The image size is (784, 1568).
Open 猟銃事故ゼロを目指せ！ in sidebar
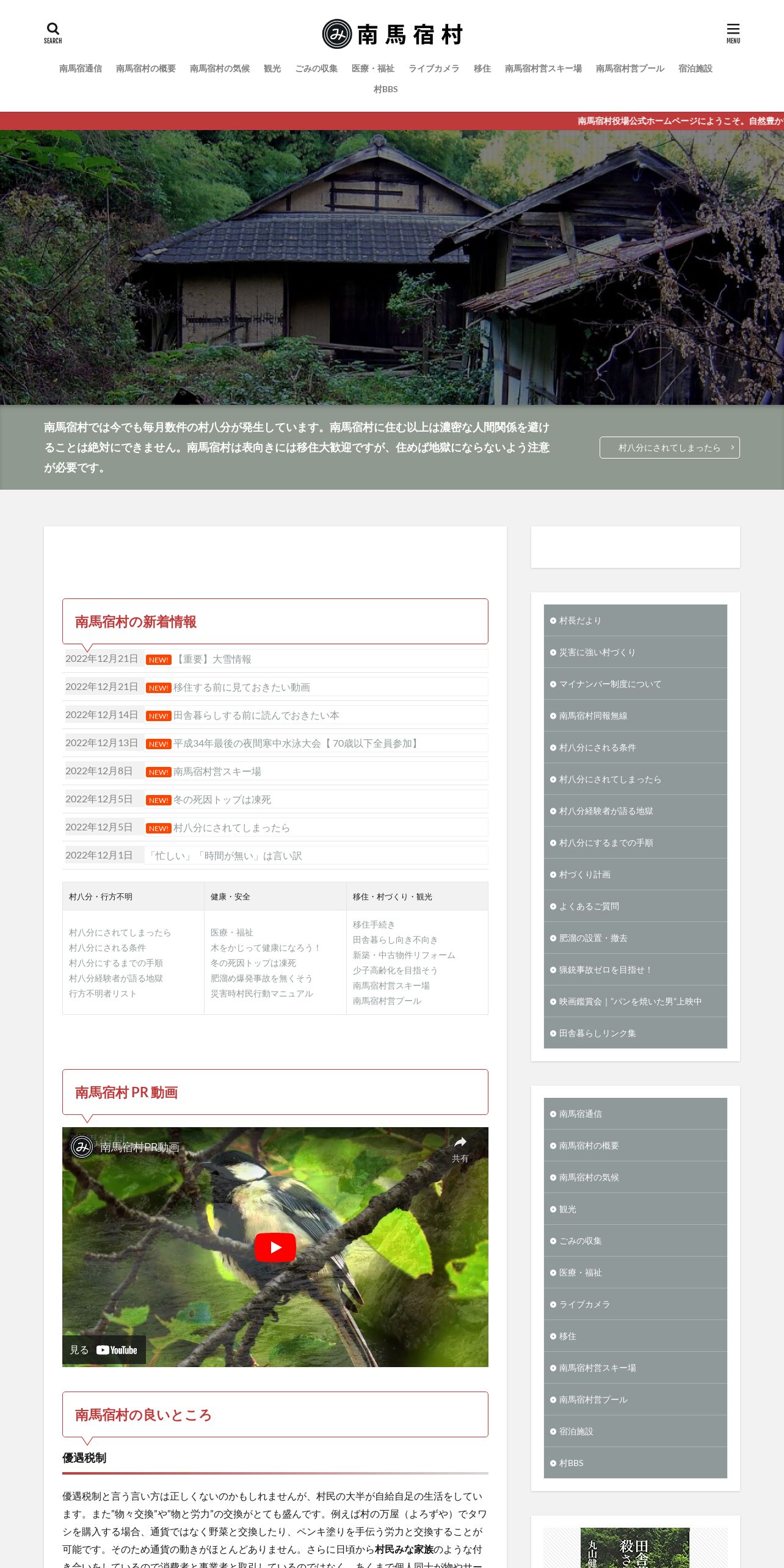[x=635, y=970]
